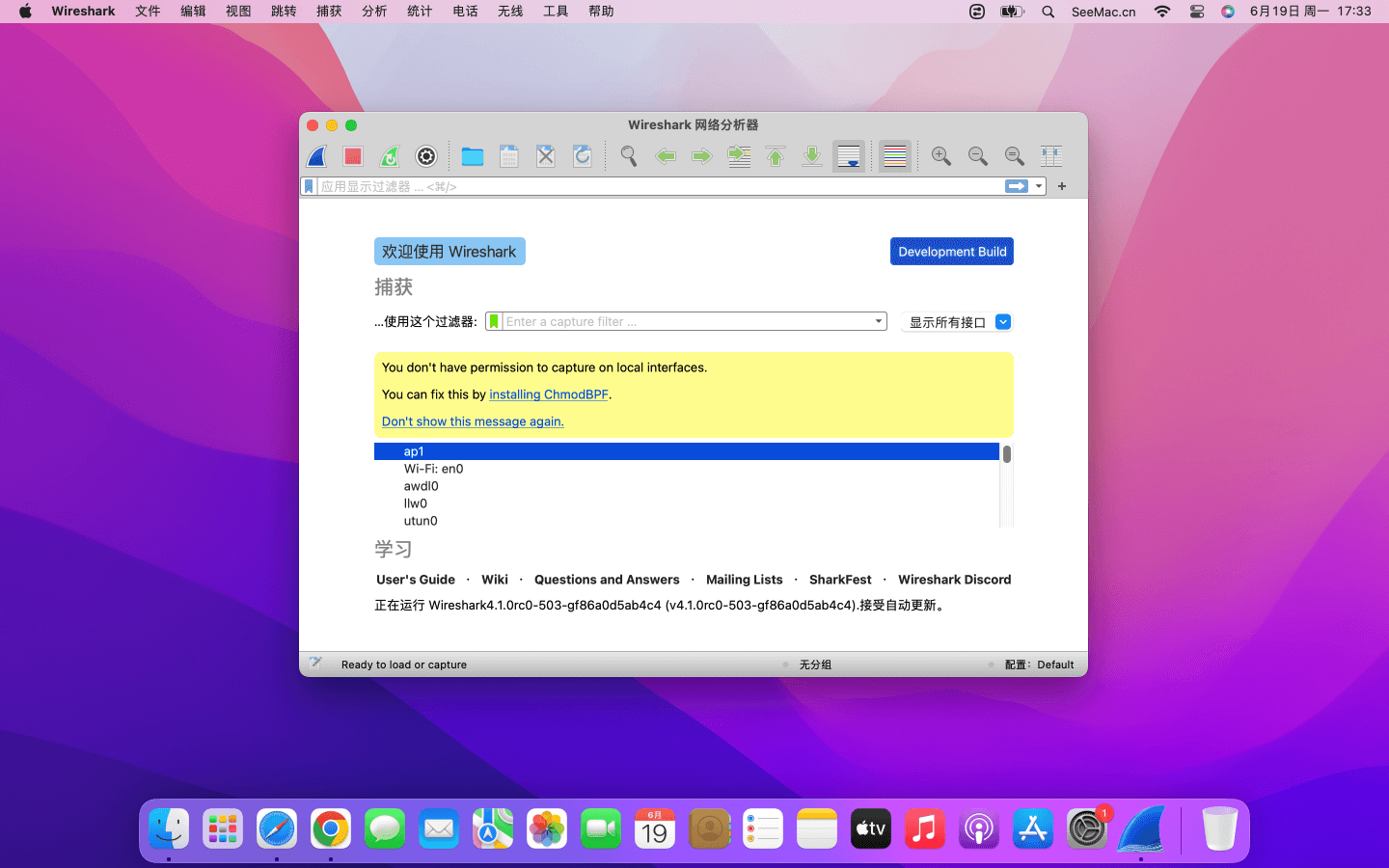Viewport: 1389px width, 868px height.
Task: Click the 欢迎使用 Wireshark banner
Action: pyautogui.click(x=449, y=252)
